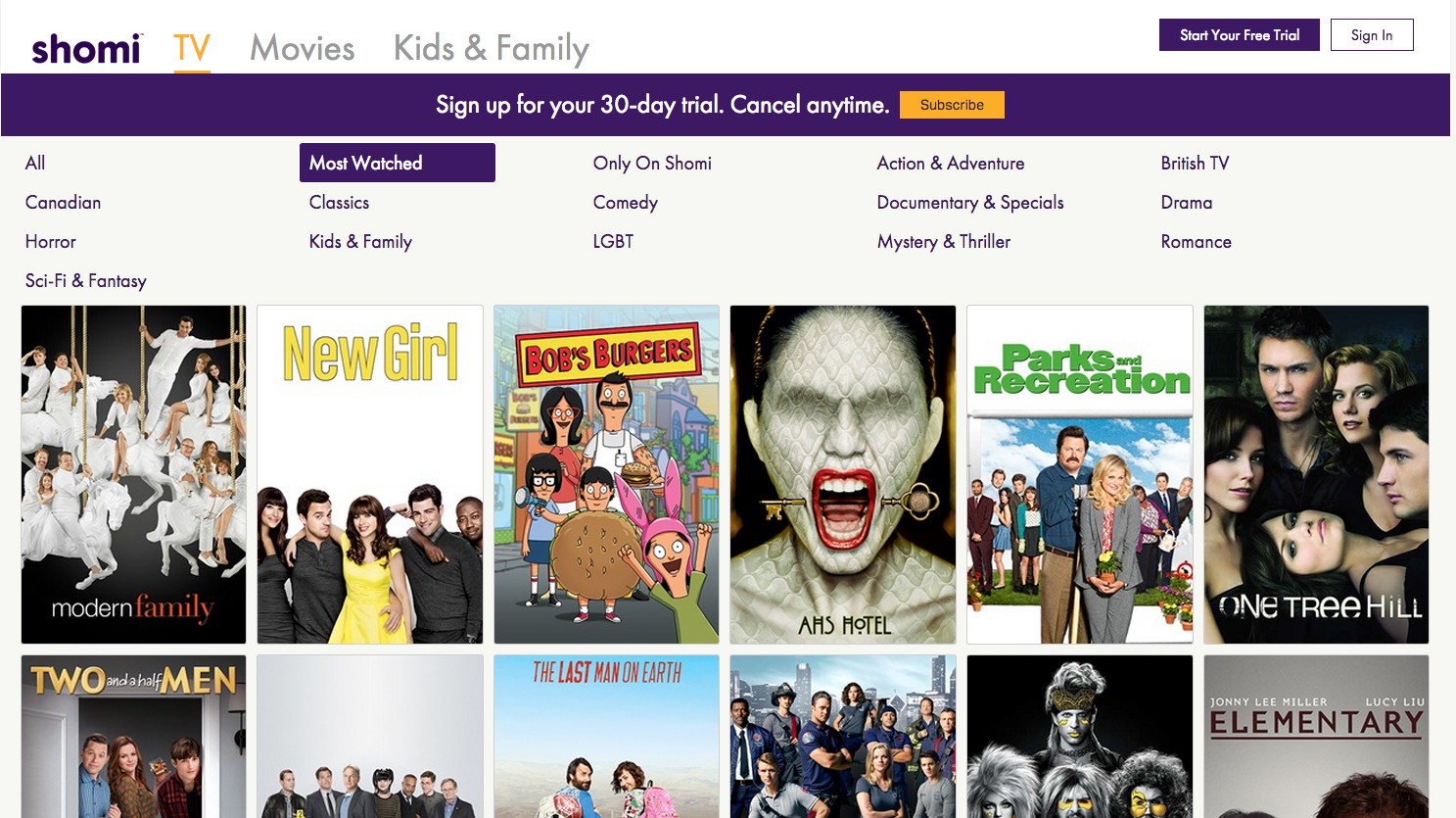Select The Last Man on Earth poster

(607, 737)
